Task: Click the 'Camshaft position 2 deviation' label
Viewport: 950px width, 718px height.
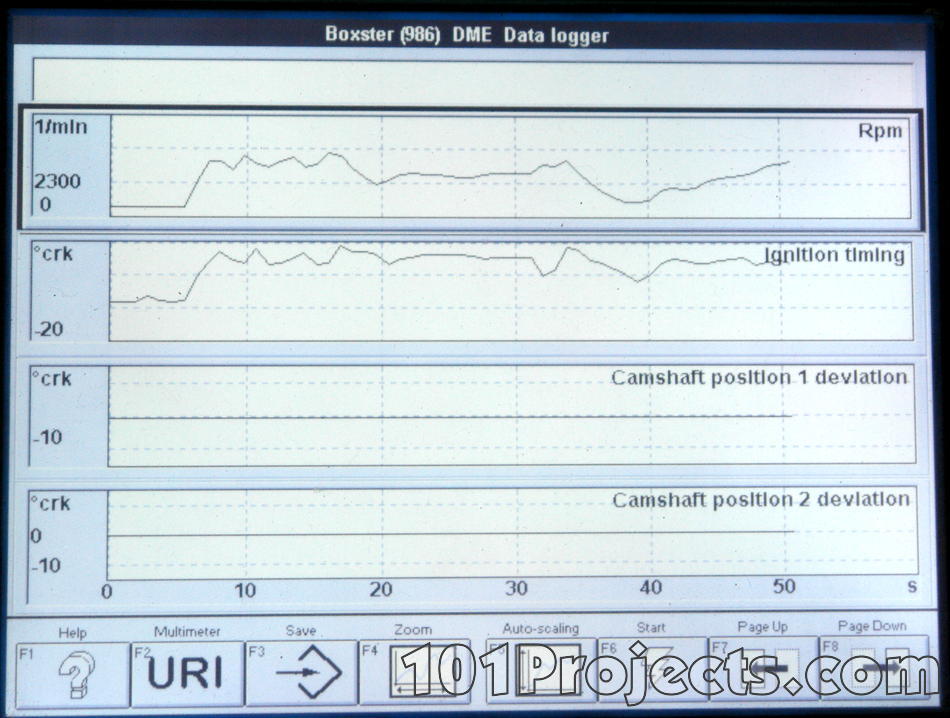Action: coord(761,499)
